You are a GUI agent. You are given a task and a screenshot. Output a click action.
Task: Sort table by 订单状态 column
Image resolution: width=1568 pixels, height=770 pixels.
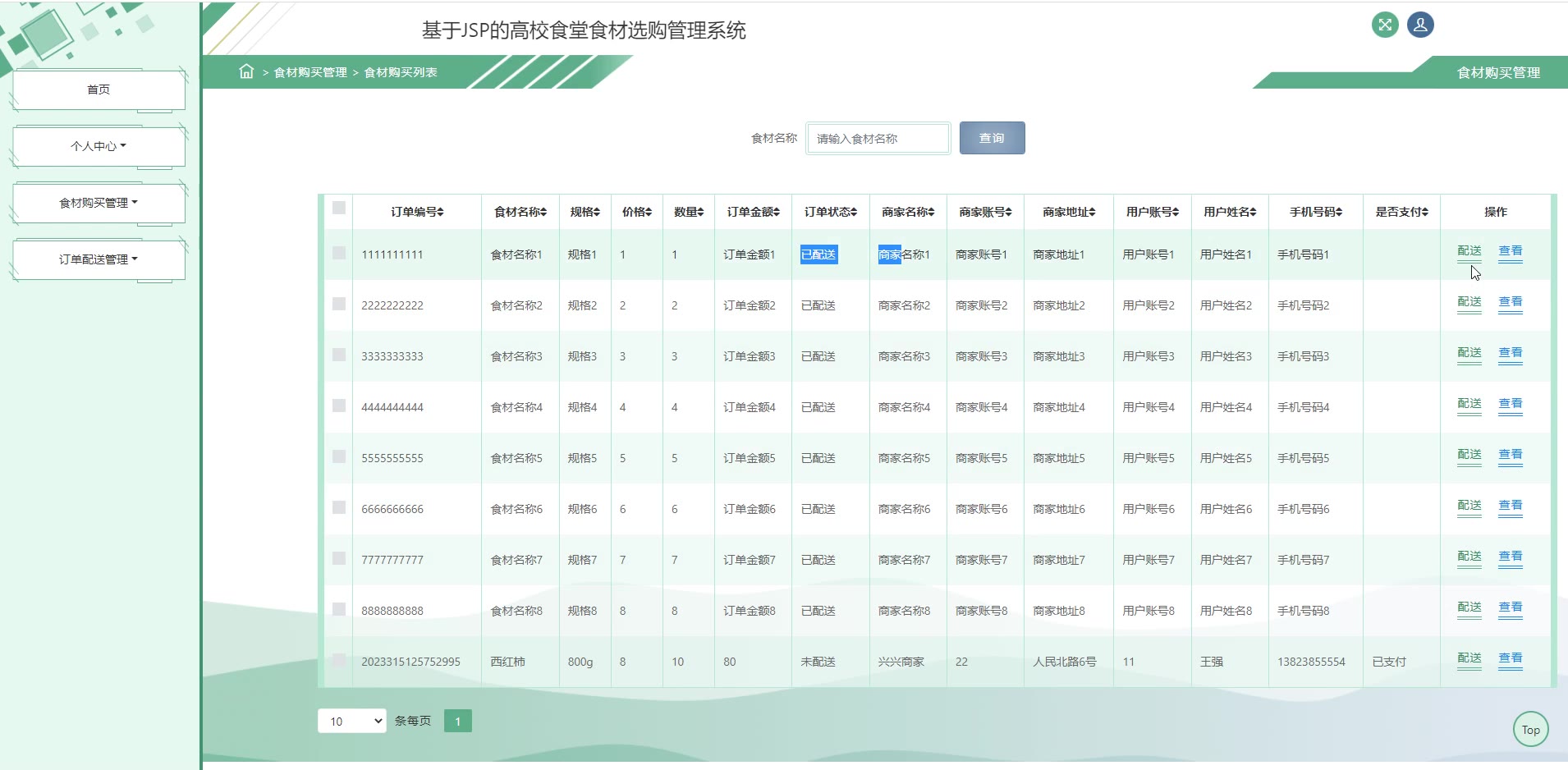click(854, 212)
